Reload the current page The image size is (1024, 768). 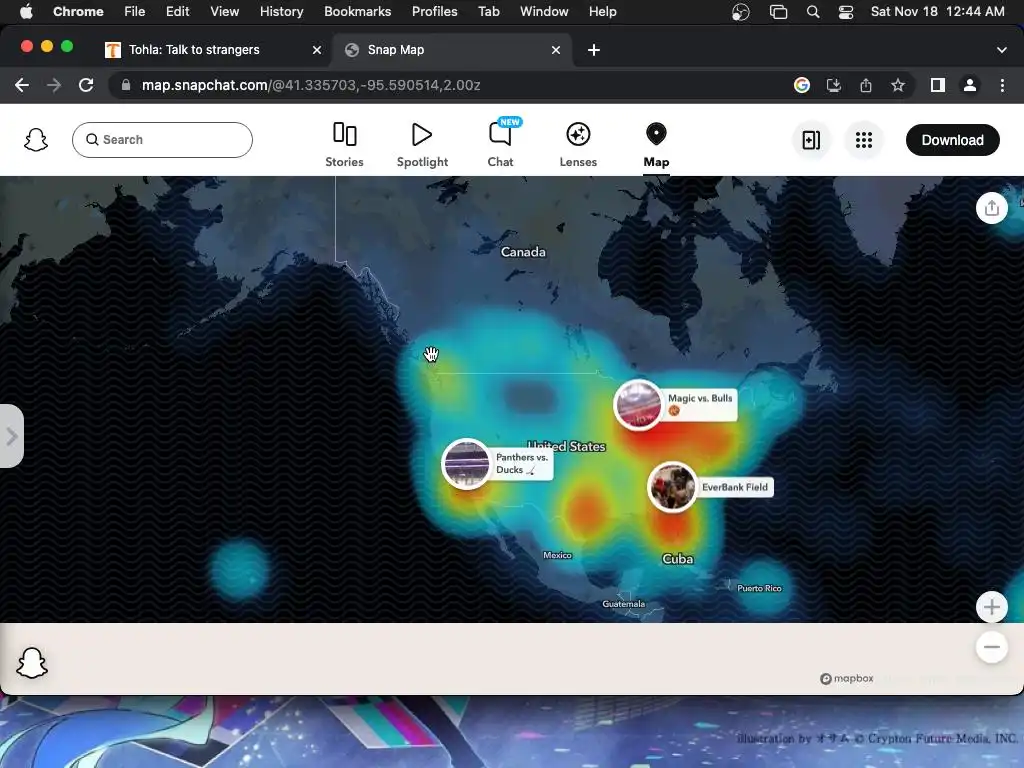click(x=86, y=85)
